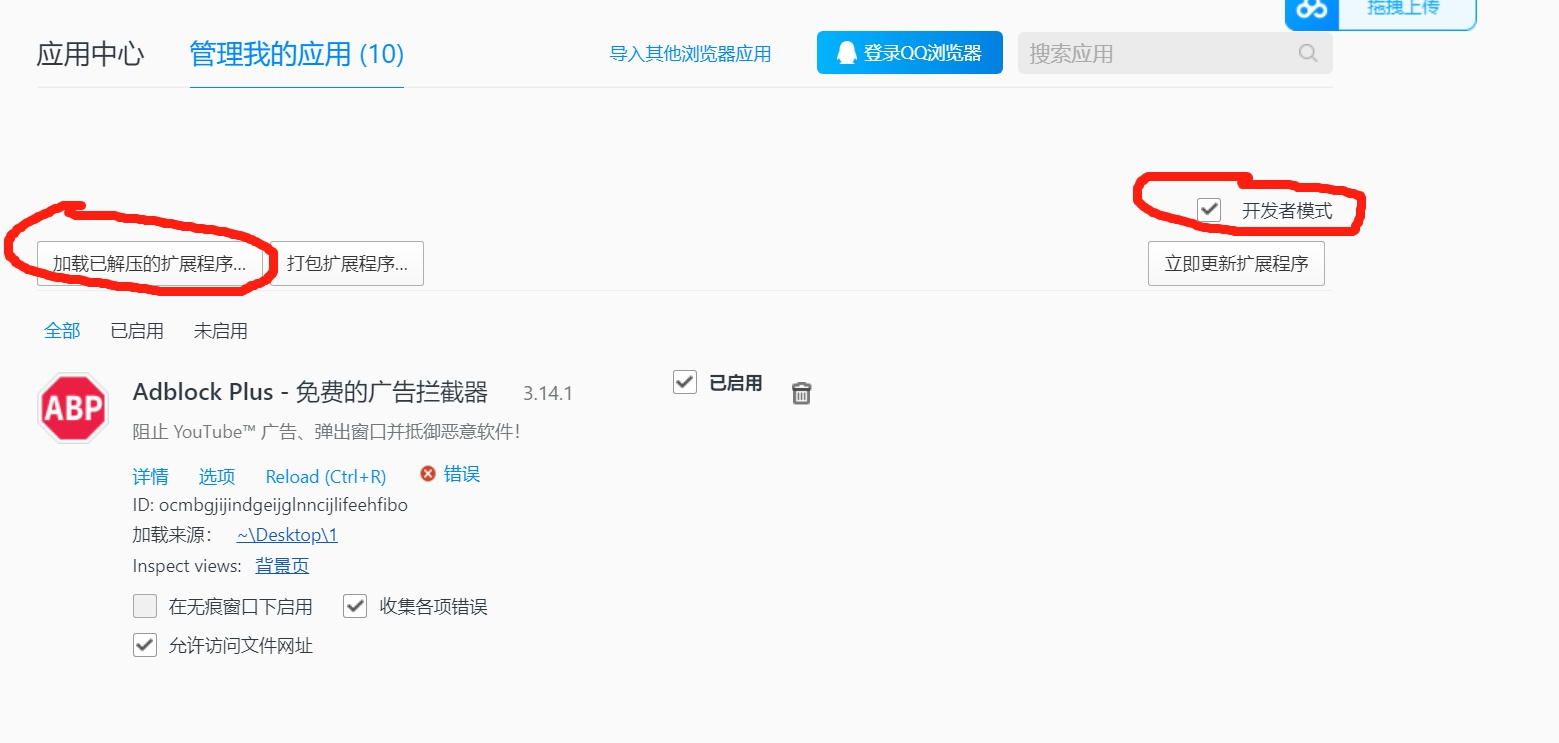Screen dimensions: 1559x743
Task: Click the cloud icon beside 拖拽上传
Action: [x=1311, y=9]
